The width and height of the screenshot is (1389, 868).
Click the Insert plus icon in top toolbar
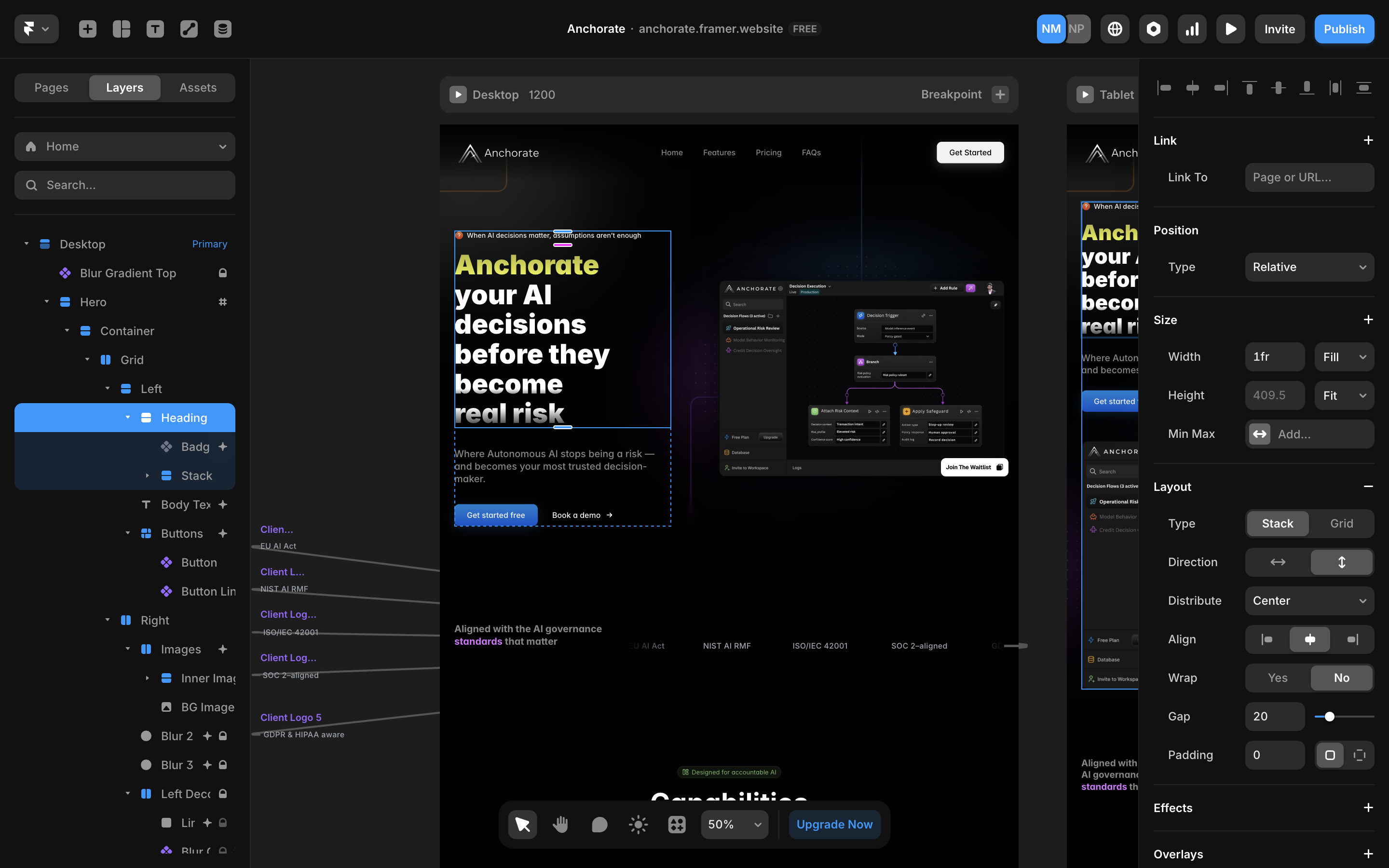click(87, 29)
